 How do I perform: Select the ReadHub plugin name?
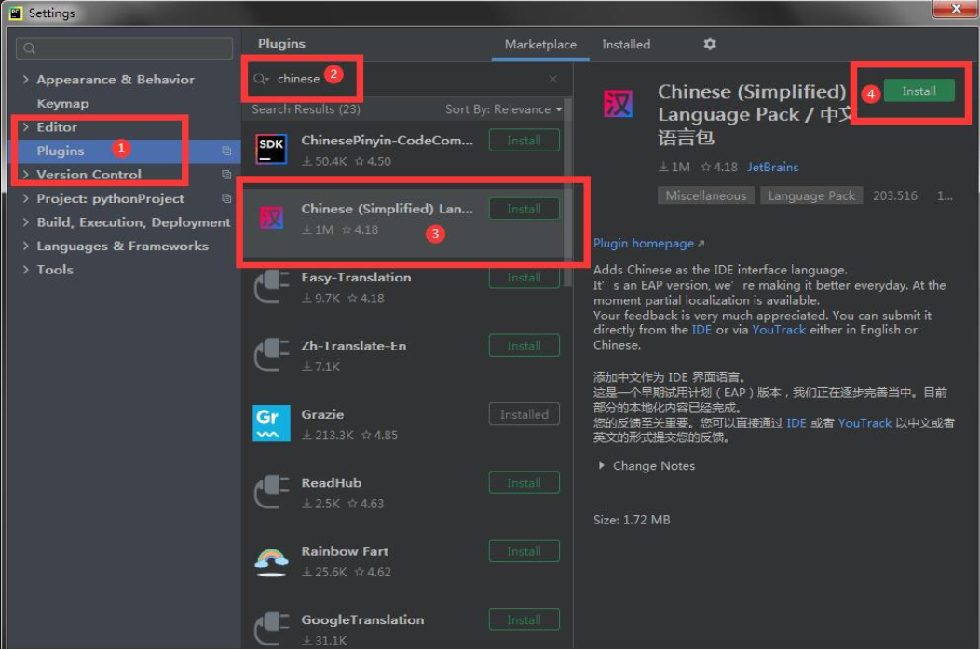[331, 482]
